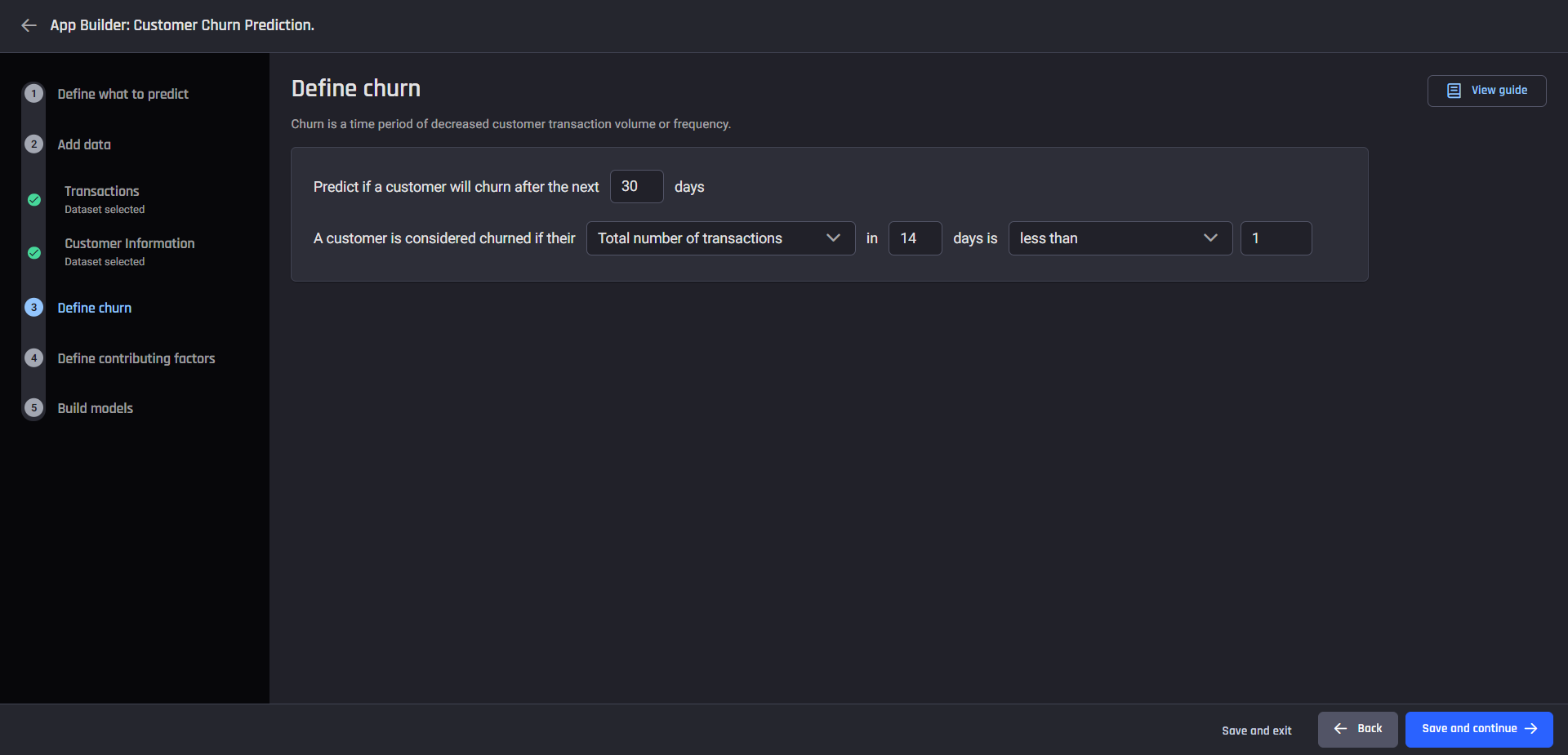Open the Total number of transactions dropdown
The width and height of the screenshot is (1568, 755).
(x=720, y=238)
